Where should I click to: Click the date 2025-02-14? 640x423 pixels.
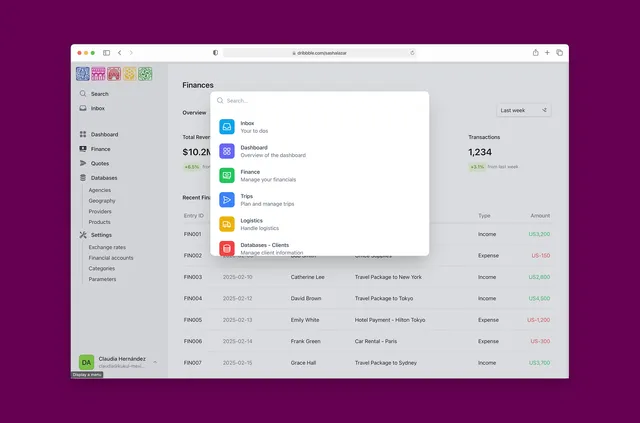tap(238, 341)
